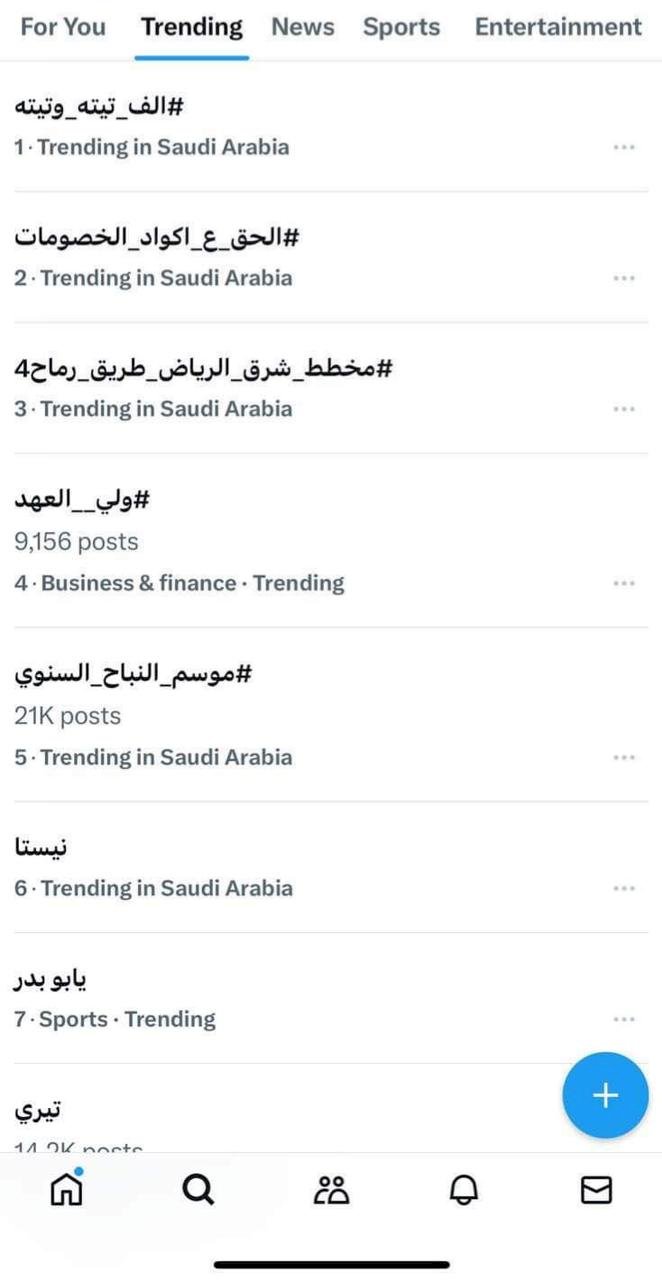
Task: Tap the Search magnifier icon
Action: (x=199, y=1189)
